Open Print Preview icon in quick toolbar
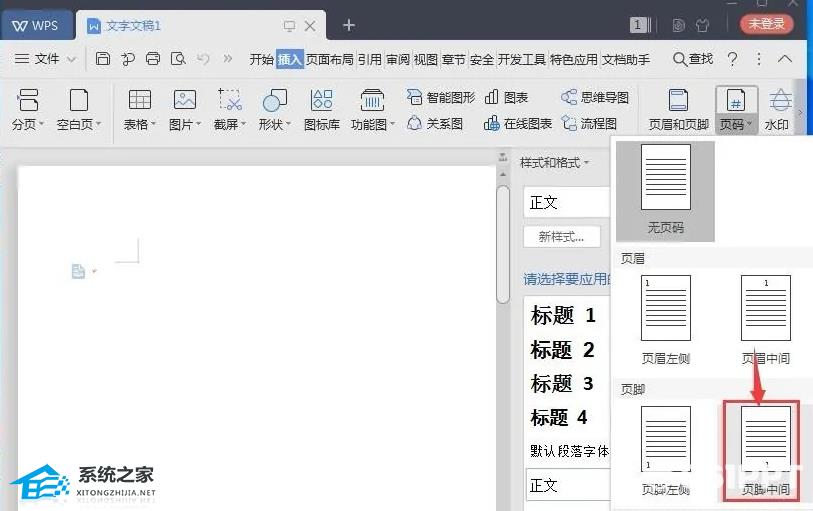Screen dimensions: 813x511 [x=178, y=59]
